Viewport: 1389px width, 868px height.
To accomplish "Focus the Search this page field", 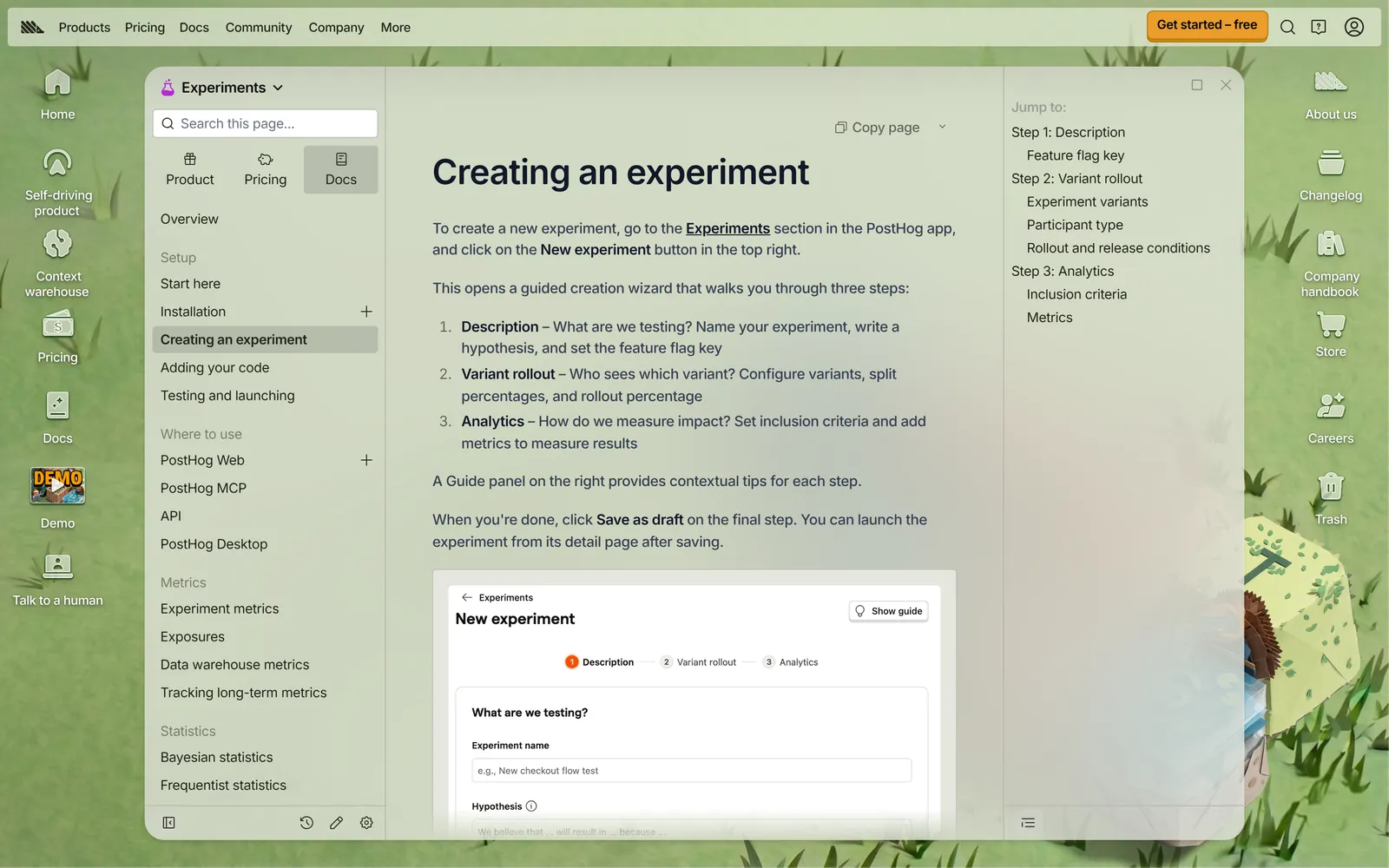I will [266, 123].
